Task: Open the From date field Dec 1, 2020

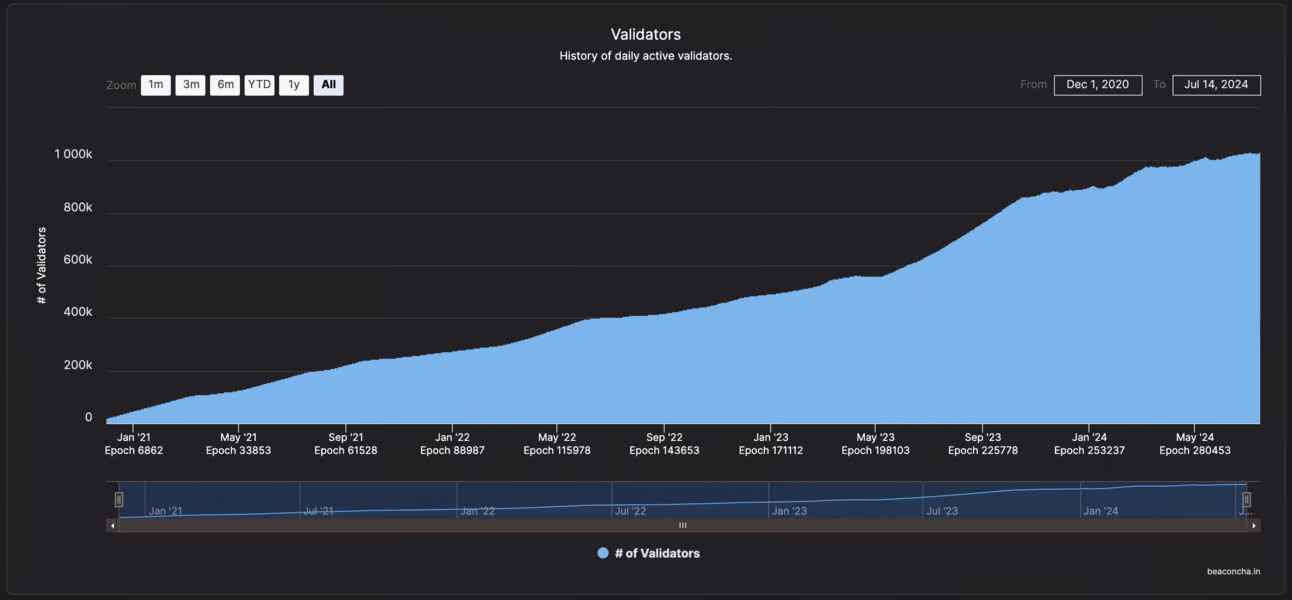Action: [1097, 85]
